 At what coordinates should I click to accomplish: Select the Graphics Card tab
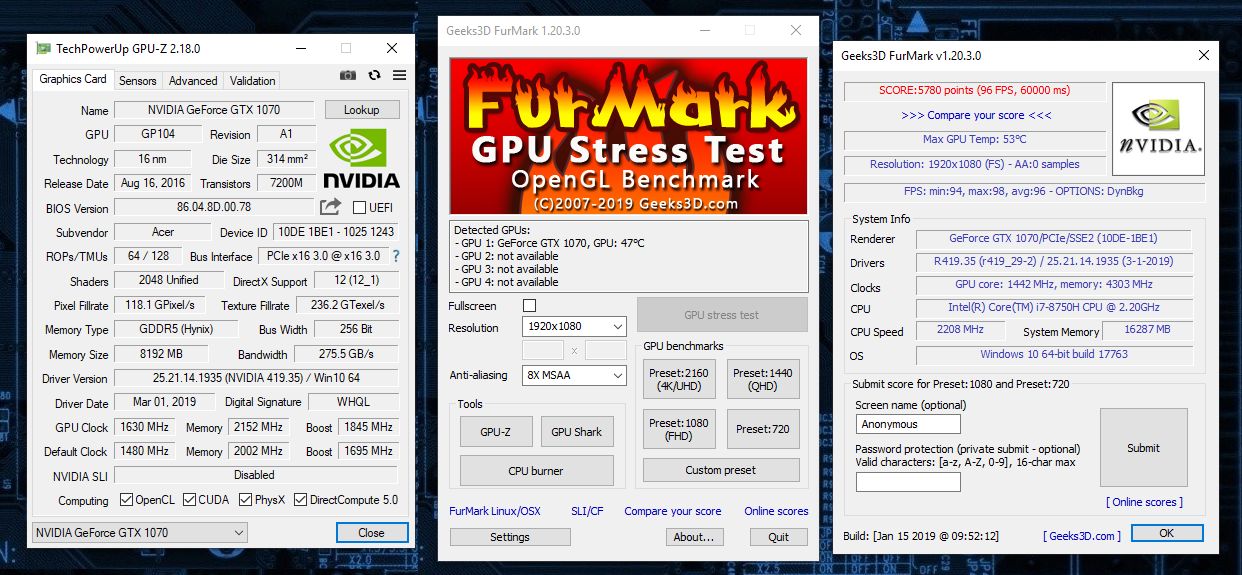[x=73, y=79]
